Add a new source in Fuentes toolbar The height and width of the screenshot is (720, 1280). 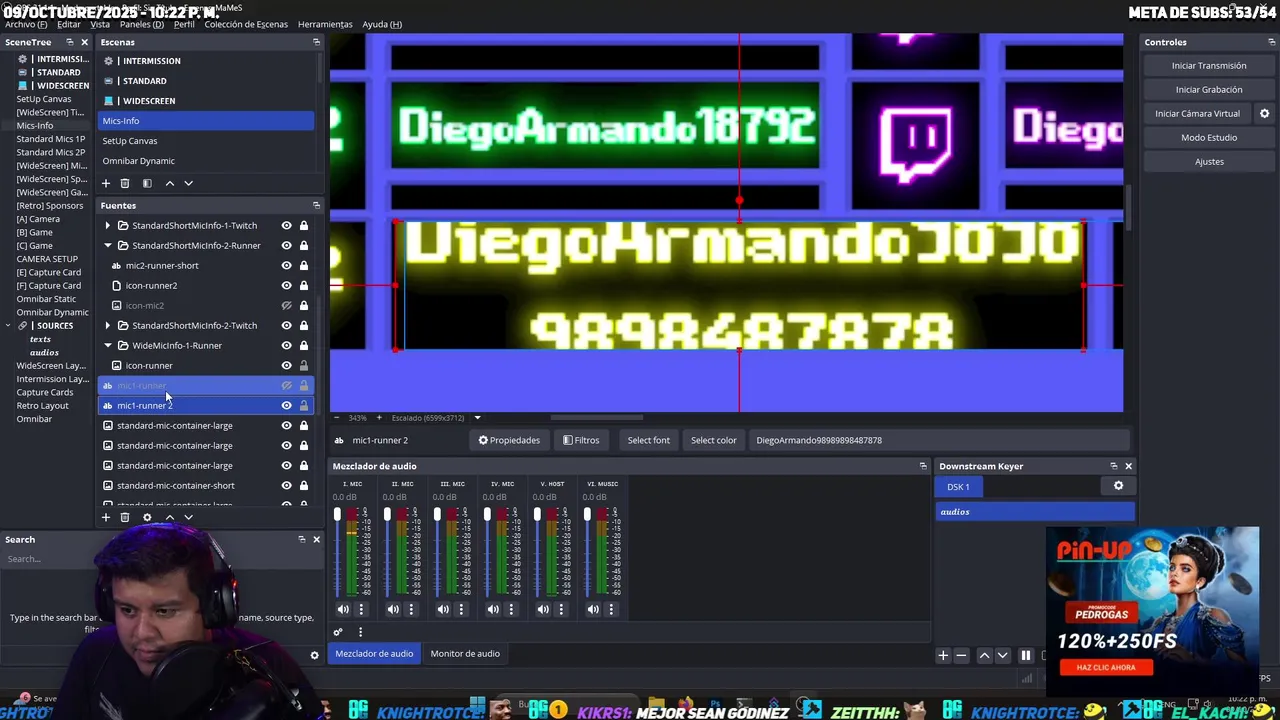[x=106, y=517]
